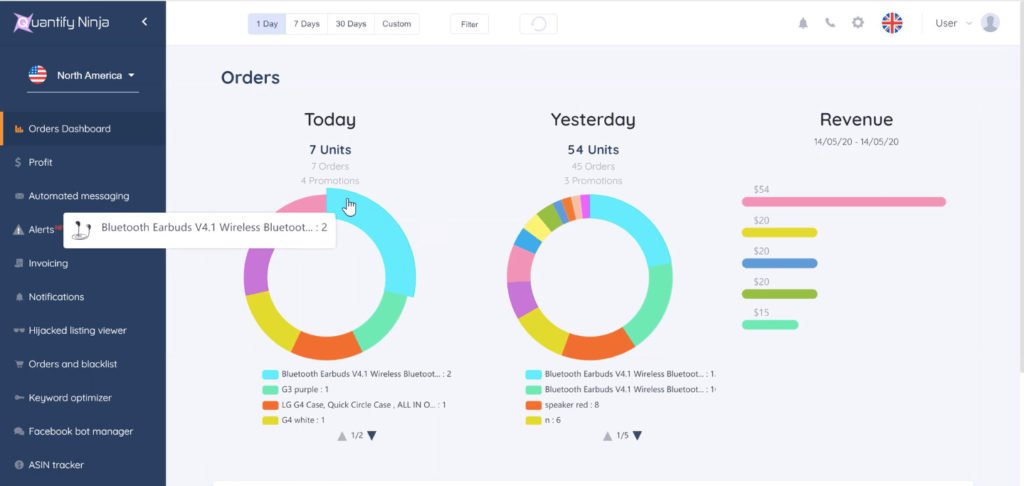This screenshot has width=1024, height=486.
Task: Click orange segment of Today donut
Action: coord(327,346)
